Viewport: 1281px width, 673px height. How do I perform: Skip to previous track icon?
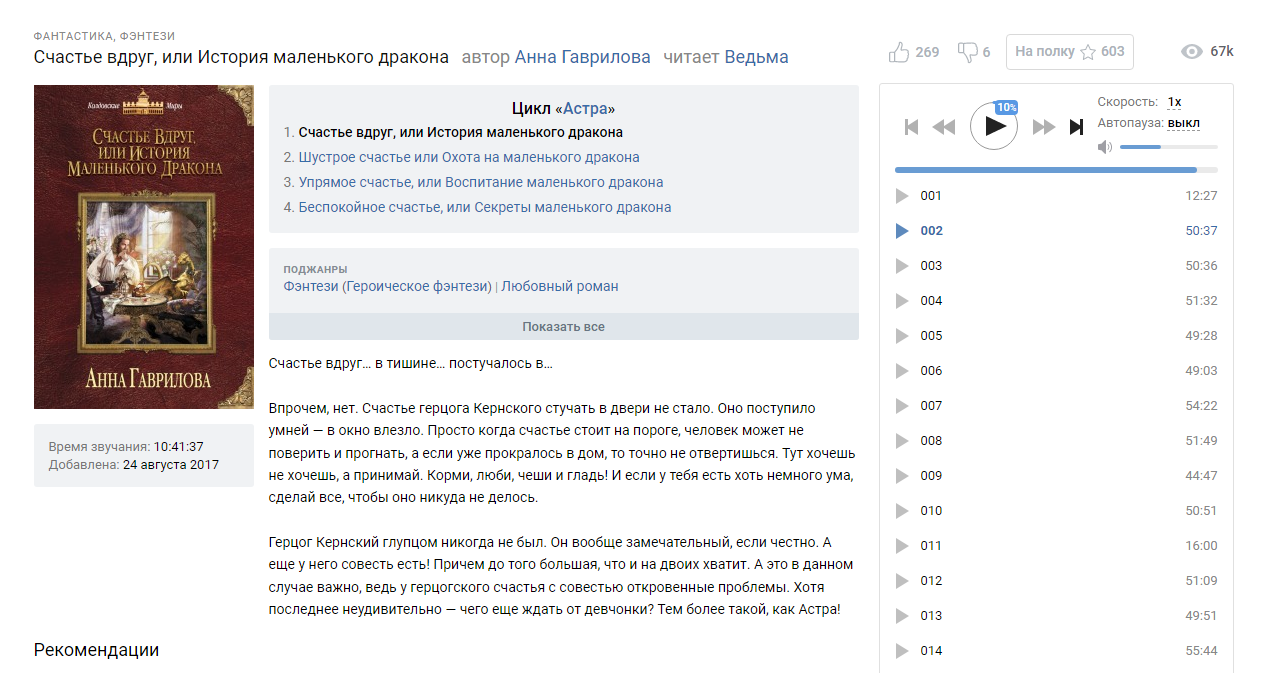911,127
